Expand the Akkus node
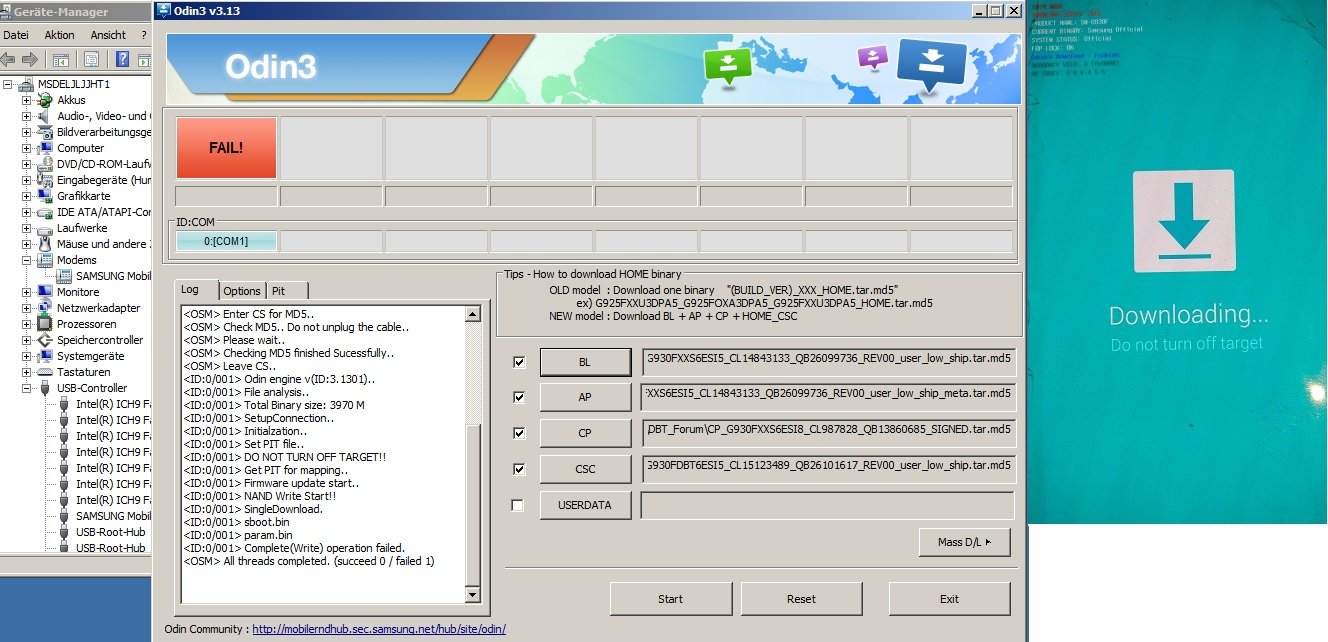Image resolution: width=1328 pixels, height=642 pixels. point(27,101)
